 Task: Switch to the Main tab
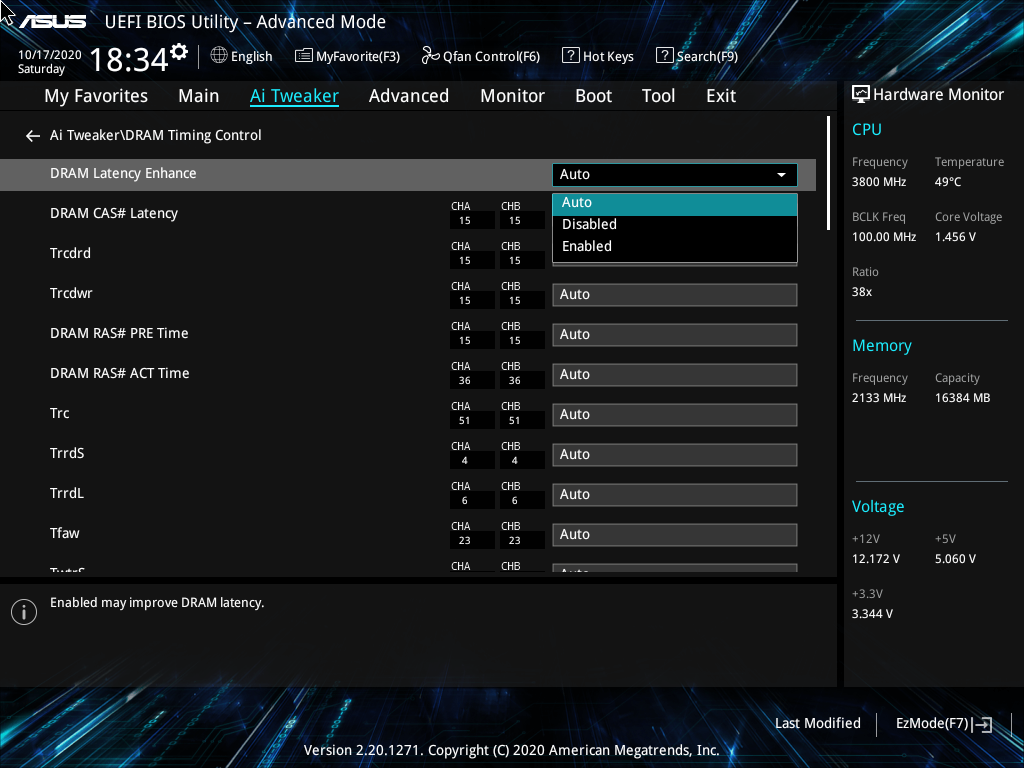pyautogui.click(x=199, y=96)
